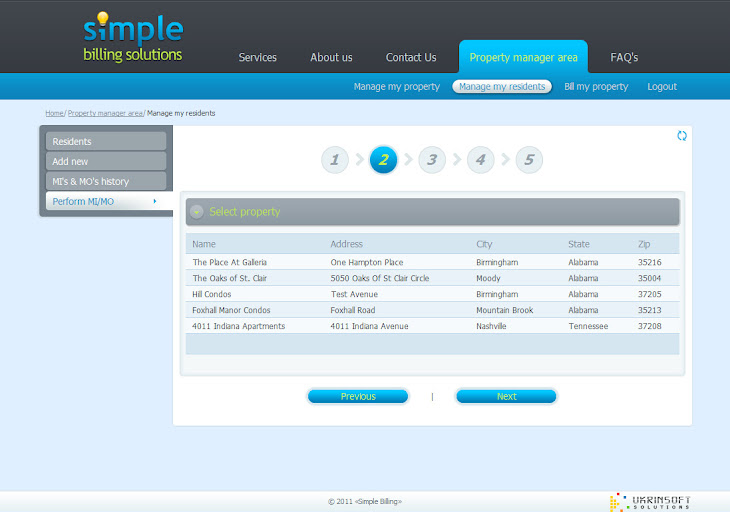The image size is (730, 512).
Task: Click the Ukrinsoft Solutions footer logo
Action: click(650, 502)
